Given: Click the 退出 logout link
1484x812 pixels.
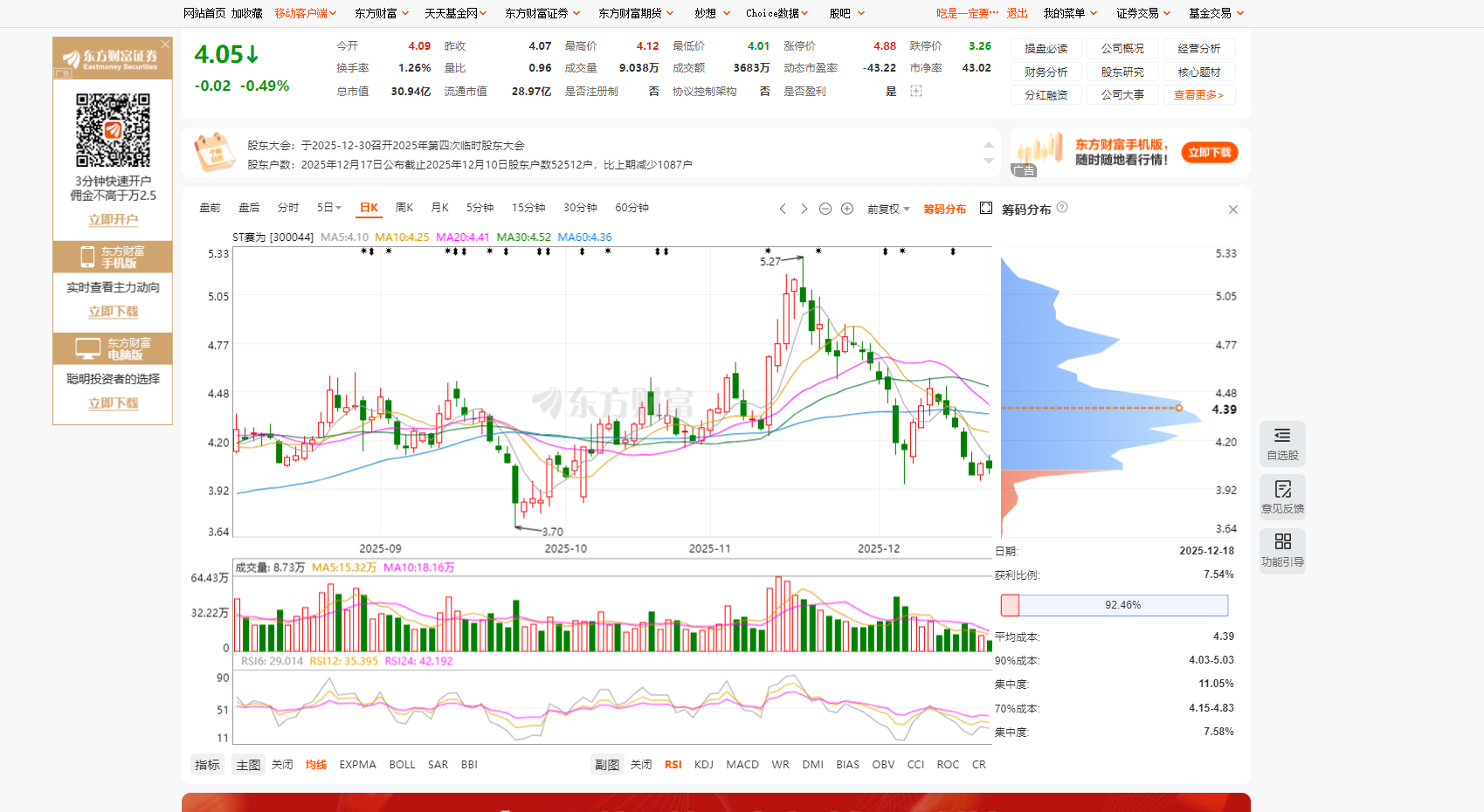Looking at the screenshot, I should (x=1018, y=13).
